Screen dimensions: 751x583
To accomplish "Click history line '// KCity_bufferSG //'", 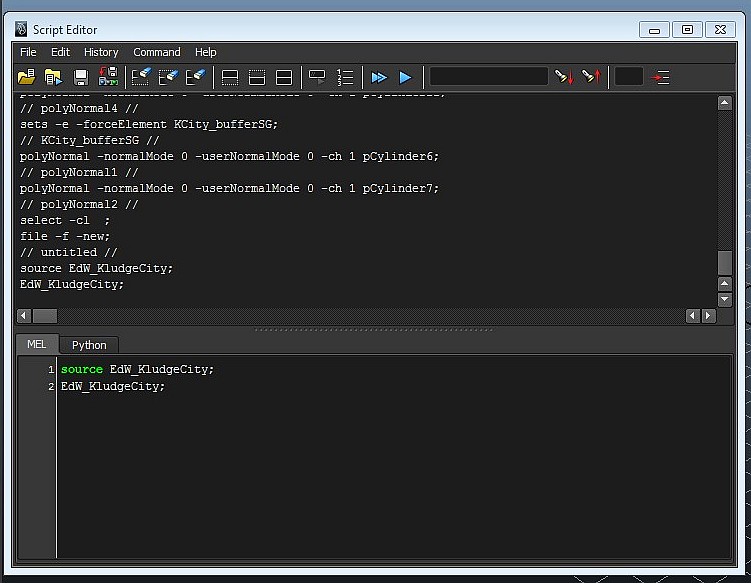I will pyautogui.click(x=90, y=140).
